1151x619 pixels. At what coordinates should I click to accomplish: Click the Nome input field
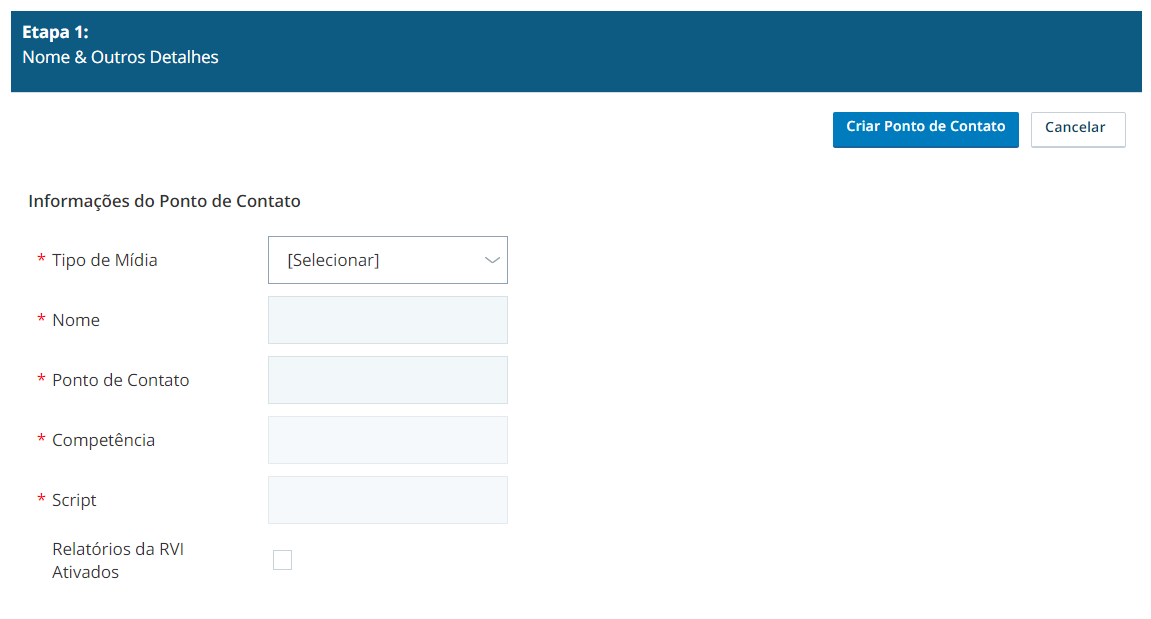388,320
